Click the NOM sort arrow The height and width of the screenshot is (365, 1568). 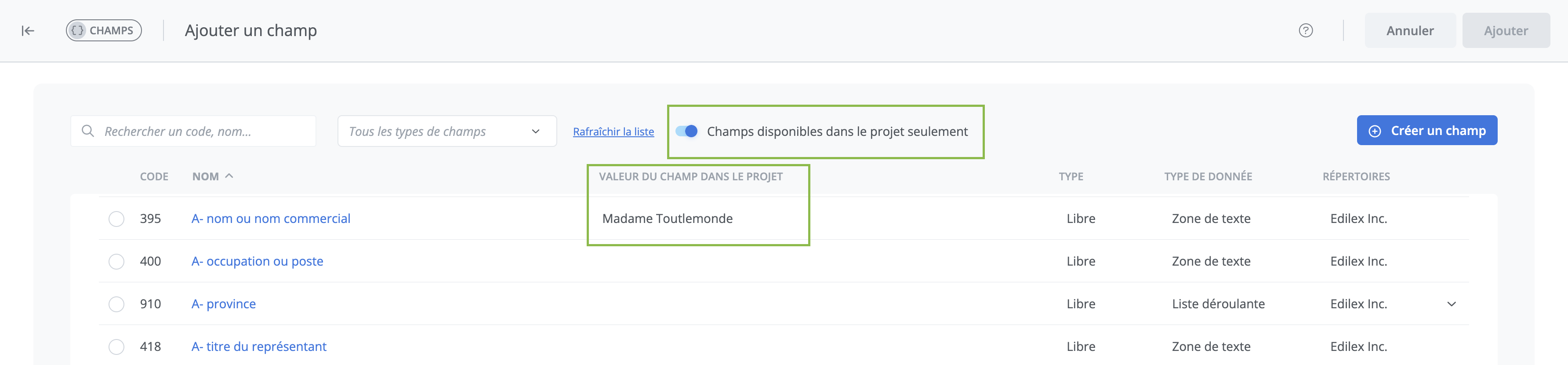coord(229,176)
